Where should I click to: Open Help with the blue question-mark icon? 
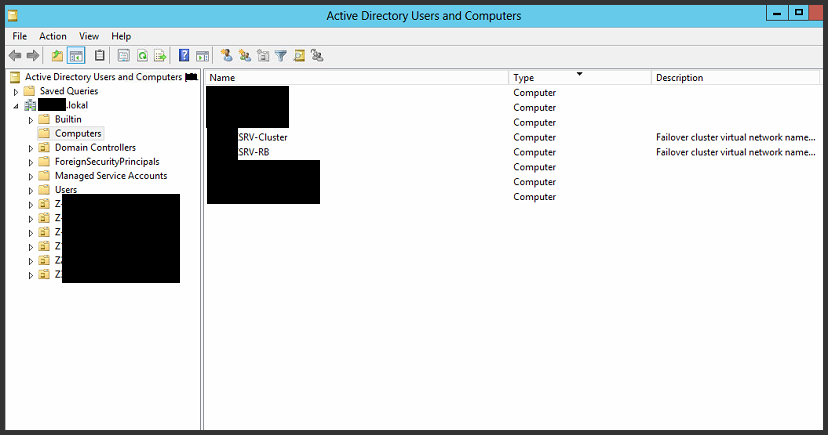[184, 55]
